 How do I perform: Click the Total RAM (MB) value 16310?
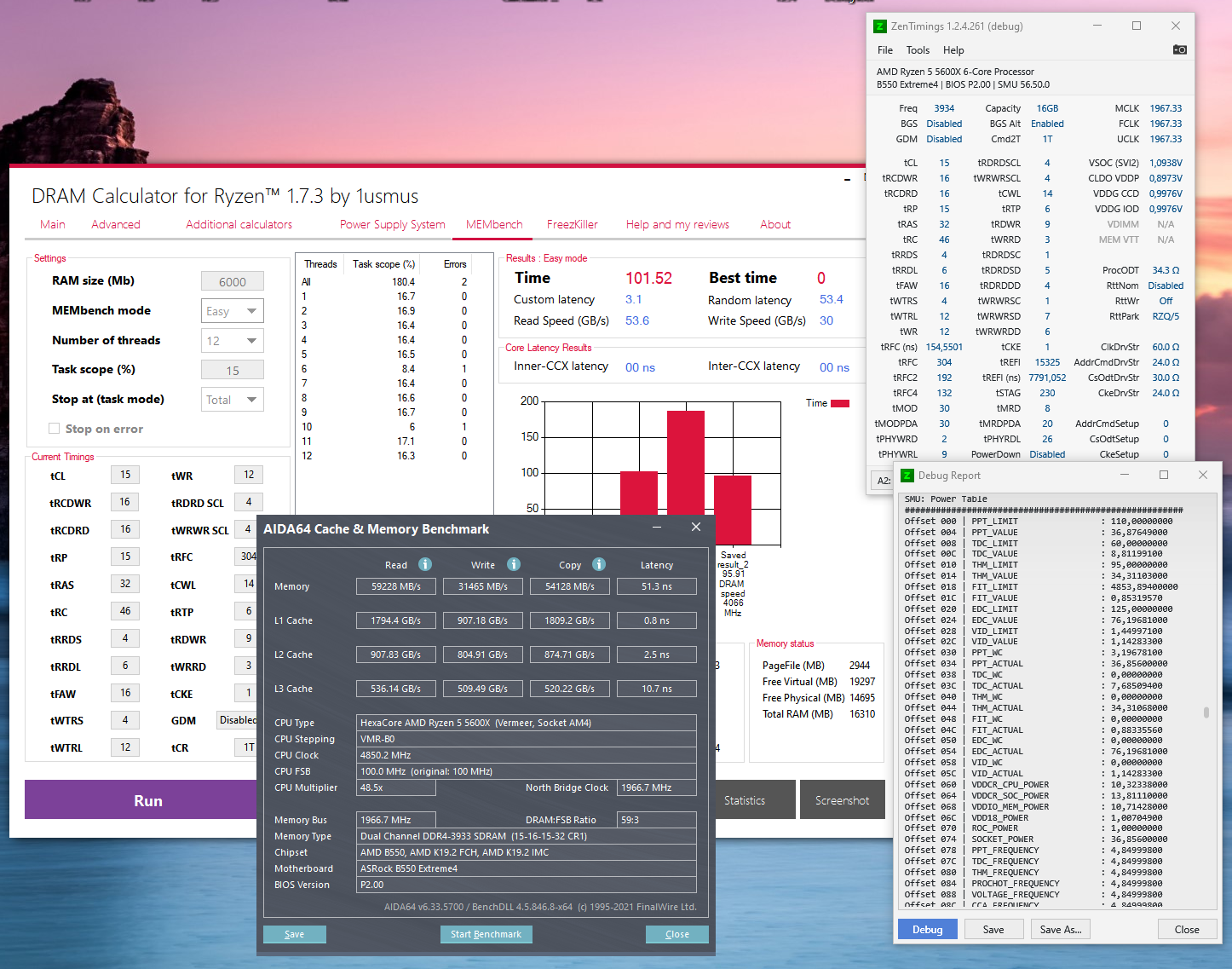click(x=862, y=714)
